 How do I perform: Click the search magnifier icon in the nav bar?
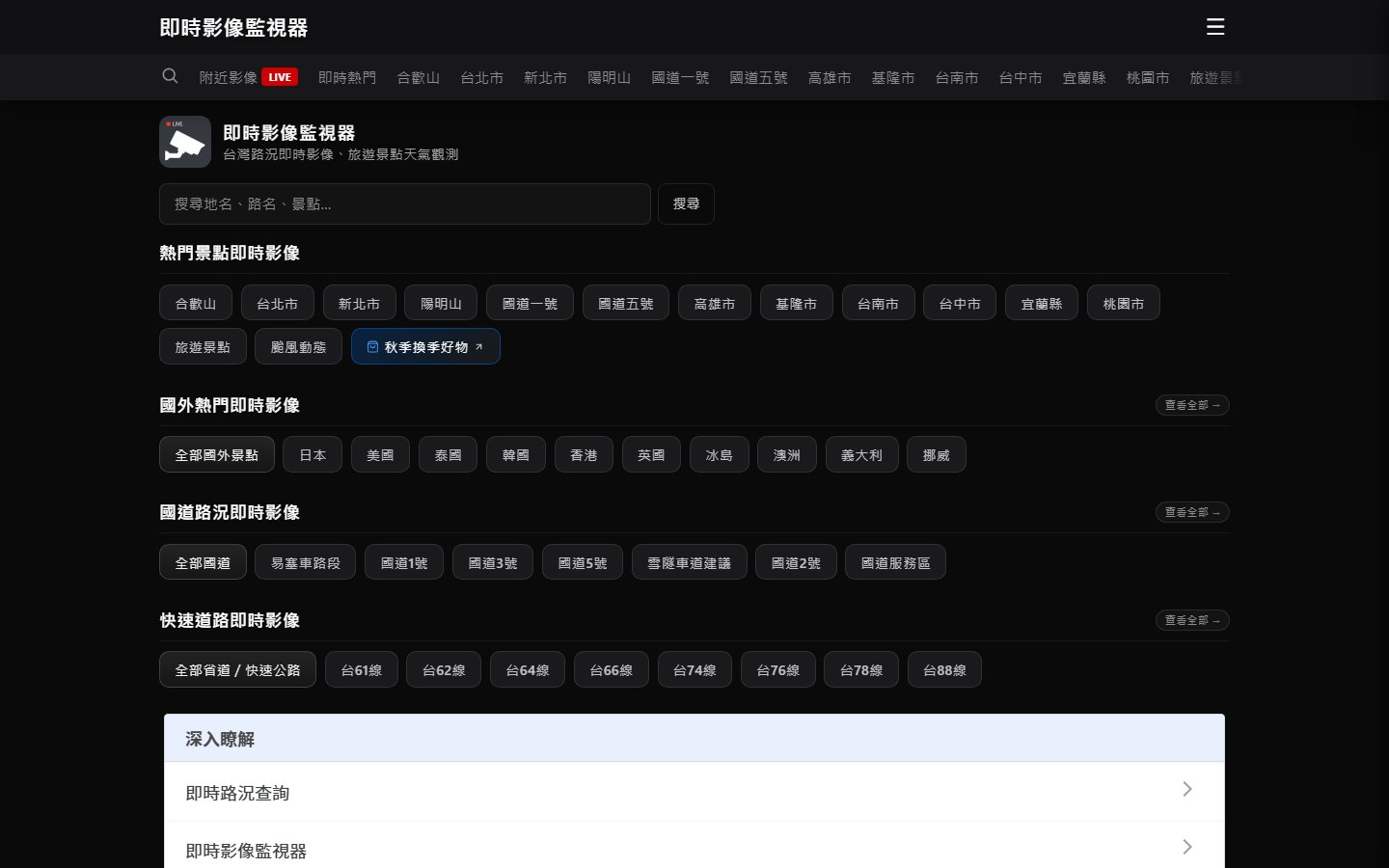pyautogui.click(x=170, y=76)
